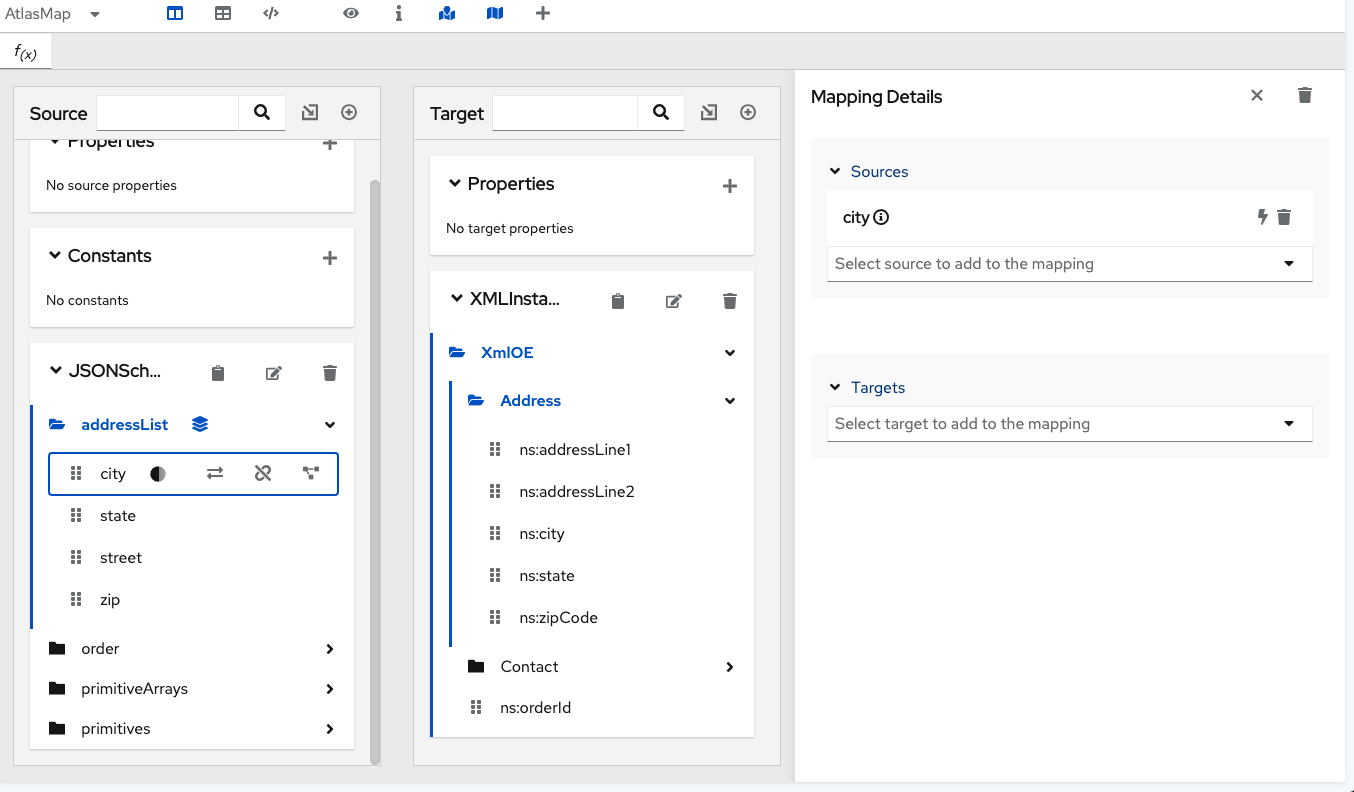
Task: Toggle show mapped fields map icon
Action: 447,14
